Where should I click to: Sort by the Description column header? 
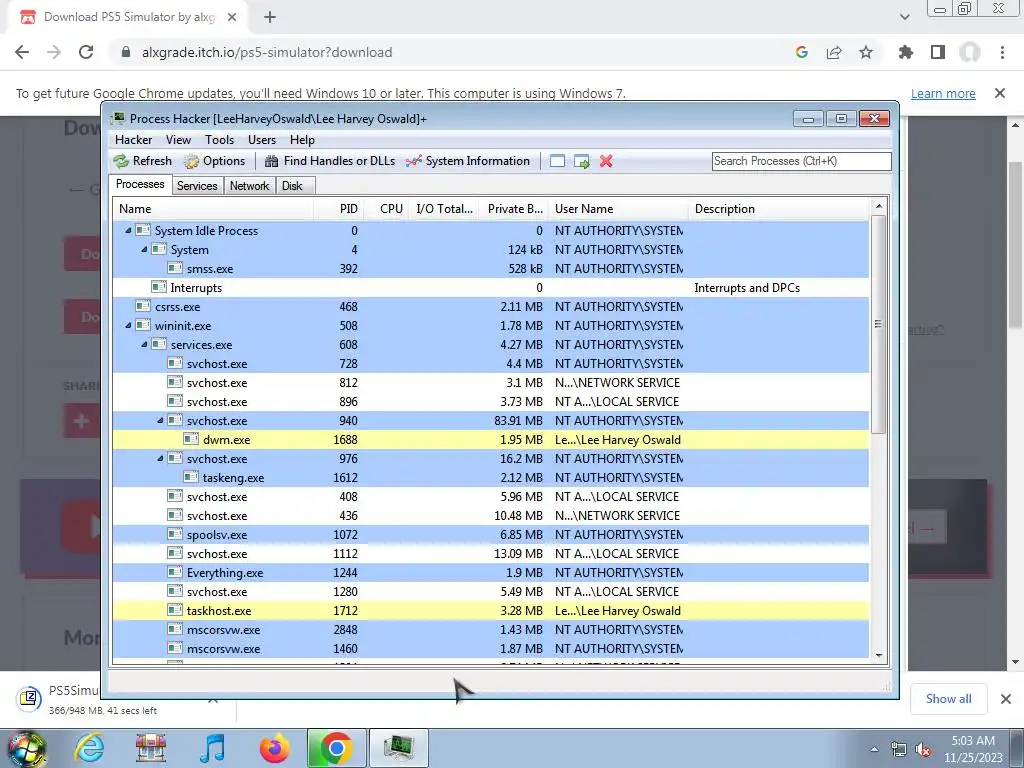click(778, 209)
